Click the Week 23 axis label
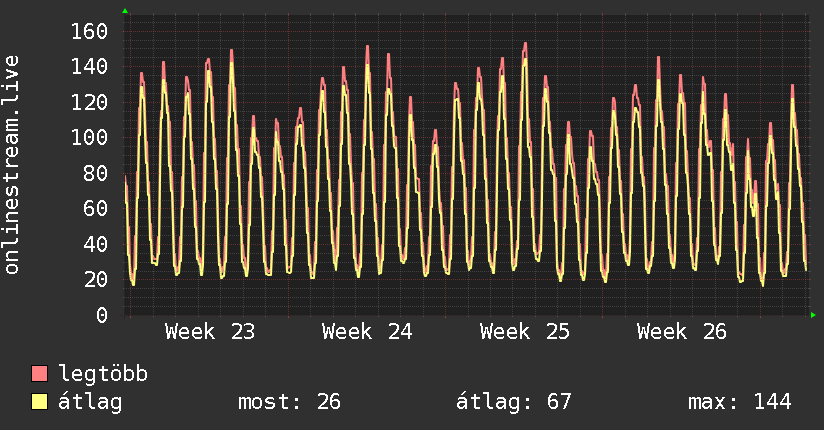The height and width of the screenshot is (430, 824). pos(210,332)
